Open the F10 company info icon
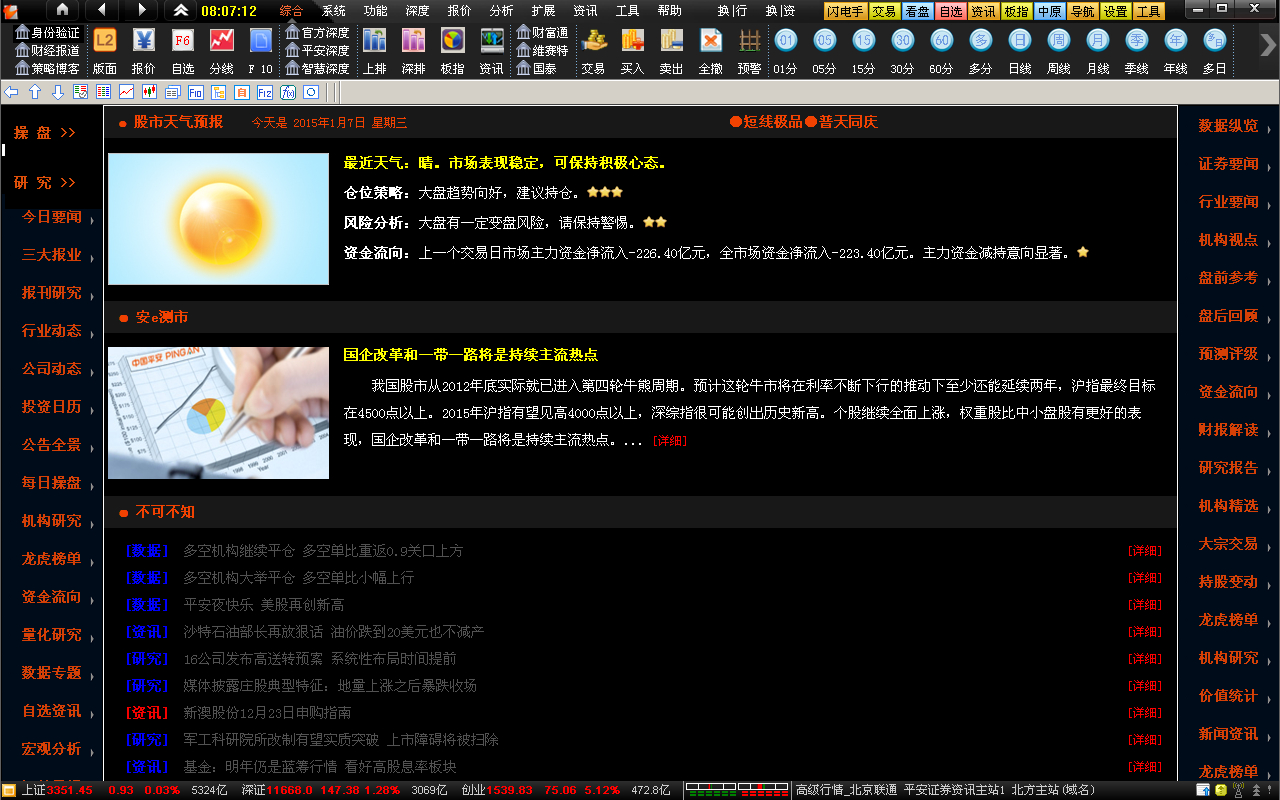The image size is (1280, 800). [260, 51]
